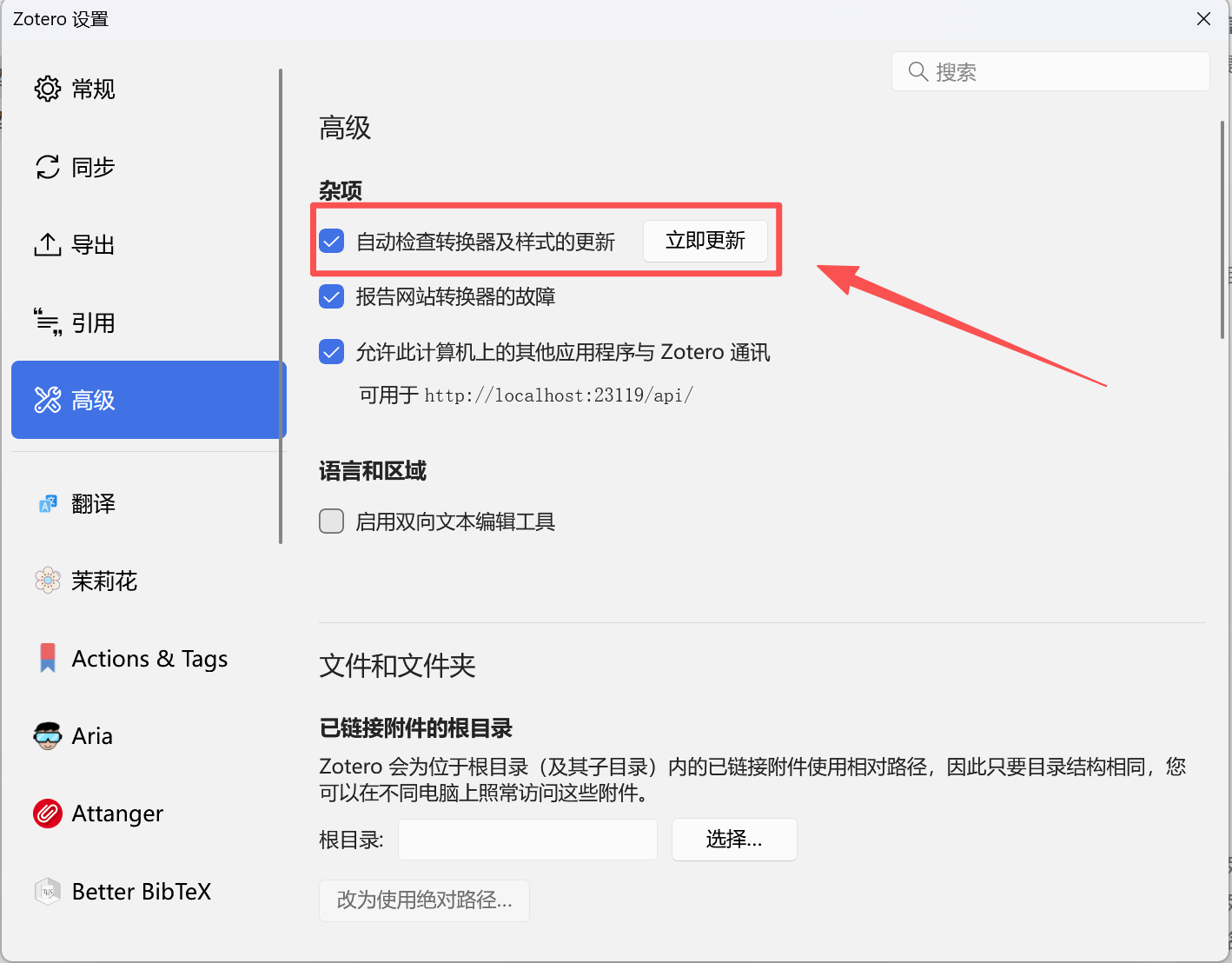Select the 同步 sync icon in sidebar
The height and width of the screenshot is (963, 1232).
click(x=48, y=167)
